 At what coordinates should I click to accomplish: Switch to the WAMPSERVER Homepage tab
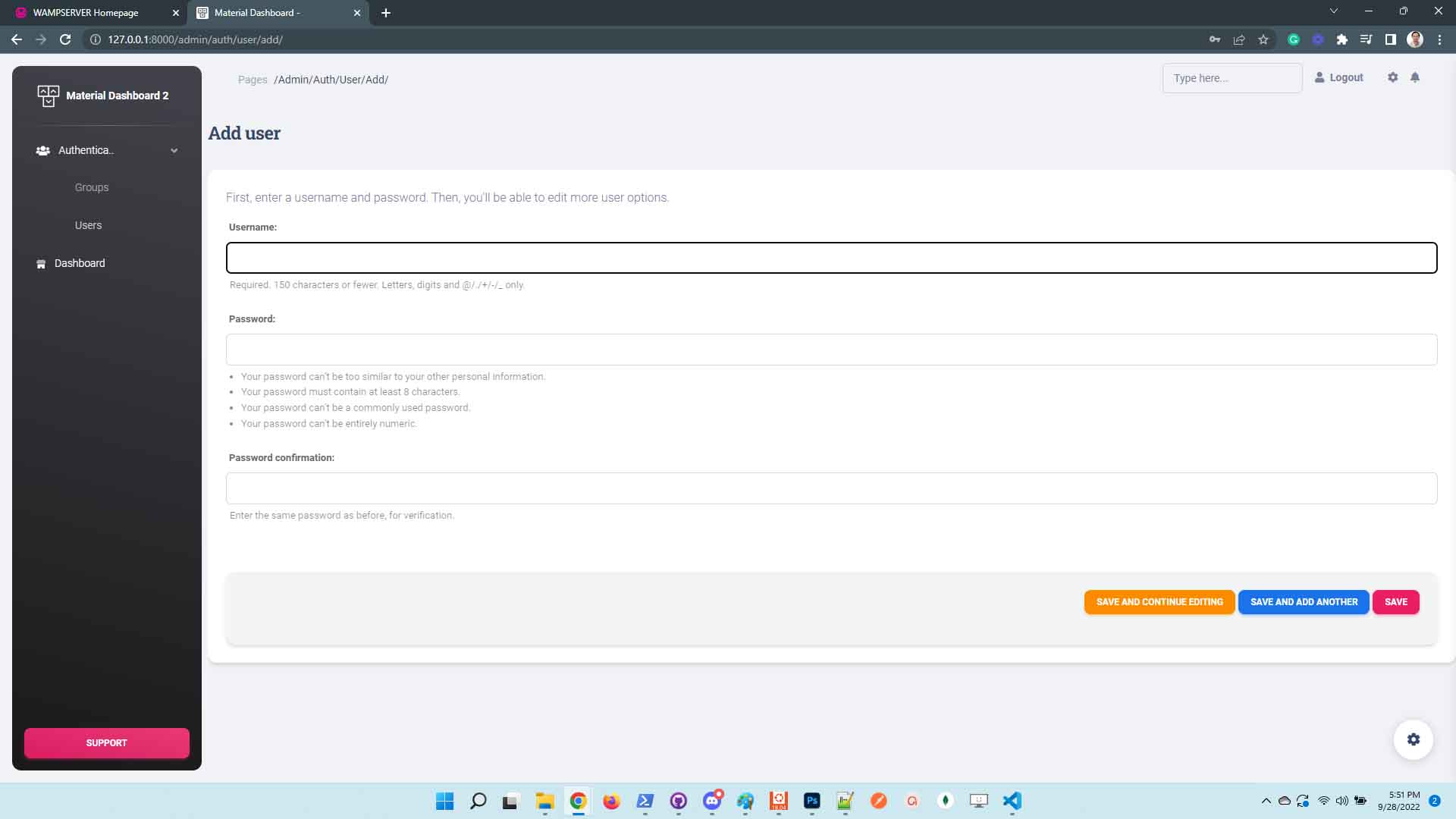(x=86, y=13)
